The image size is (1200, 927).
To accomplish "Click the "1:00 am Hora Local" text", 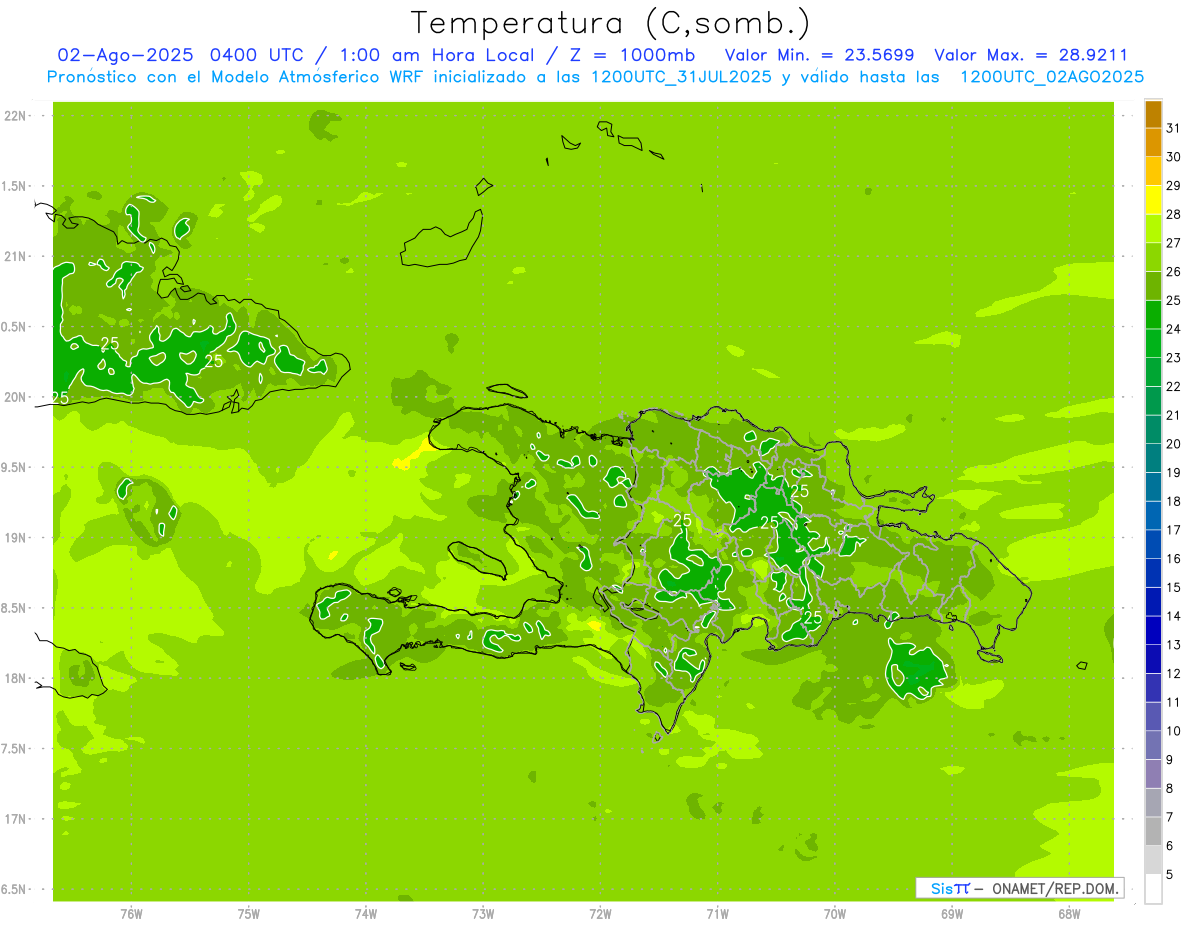I will pyautogui.click(x=436, y=55).
